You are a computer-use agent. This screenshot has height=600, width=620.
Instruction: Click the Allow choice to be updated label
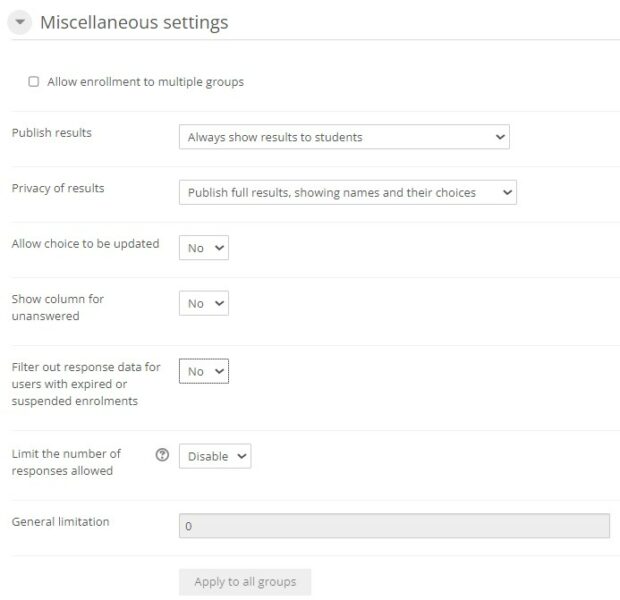pos(85,244)
